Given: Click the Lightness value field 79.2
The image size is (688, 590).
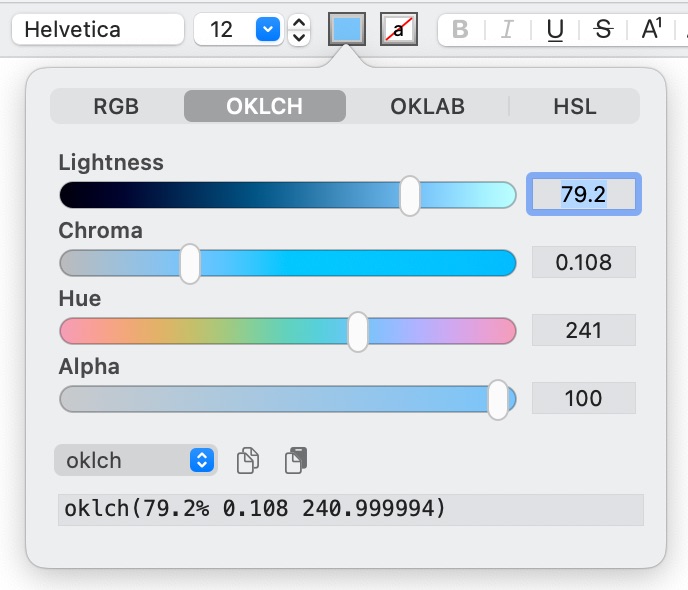Looking at the screenshot, I should coord(584,194).
